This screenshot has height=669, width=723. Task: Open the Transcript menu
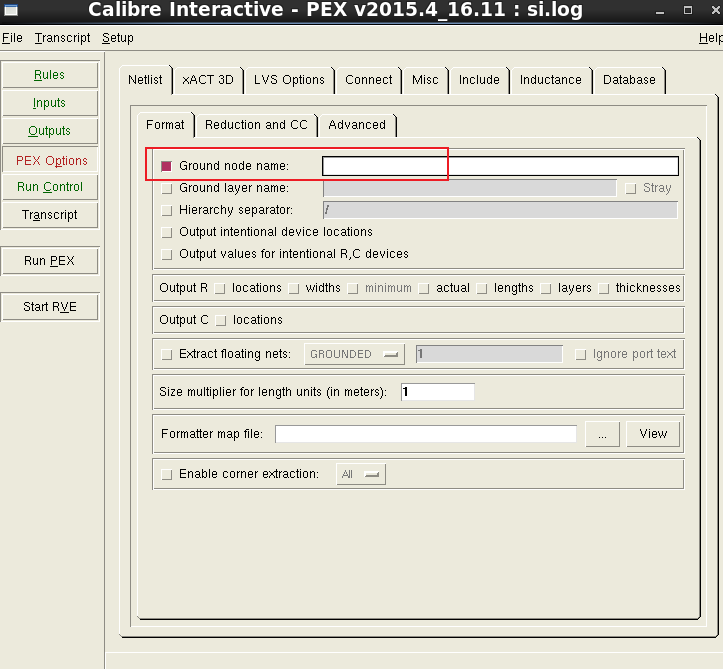pyautogui.click(x=62, y=38)
